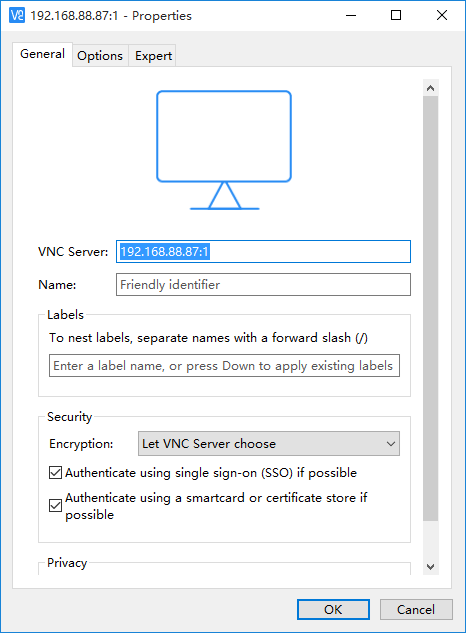This screenshot has width=466, height=633.
Task: Click the 'Name:' label
Action: tap(57, 285)
